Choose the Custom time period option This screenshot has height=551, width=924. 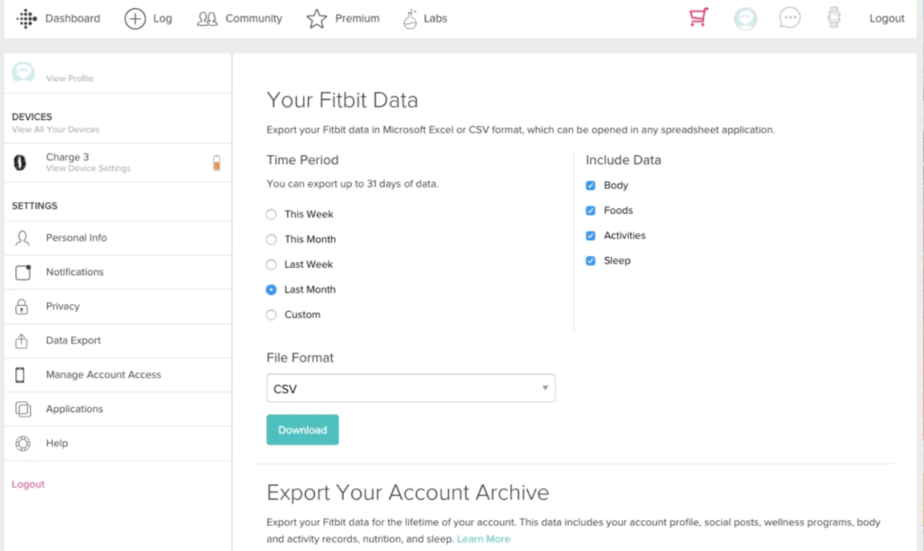[x=271, y=315]
